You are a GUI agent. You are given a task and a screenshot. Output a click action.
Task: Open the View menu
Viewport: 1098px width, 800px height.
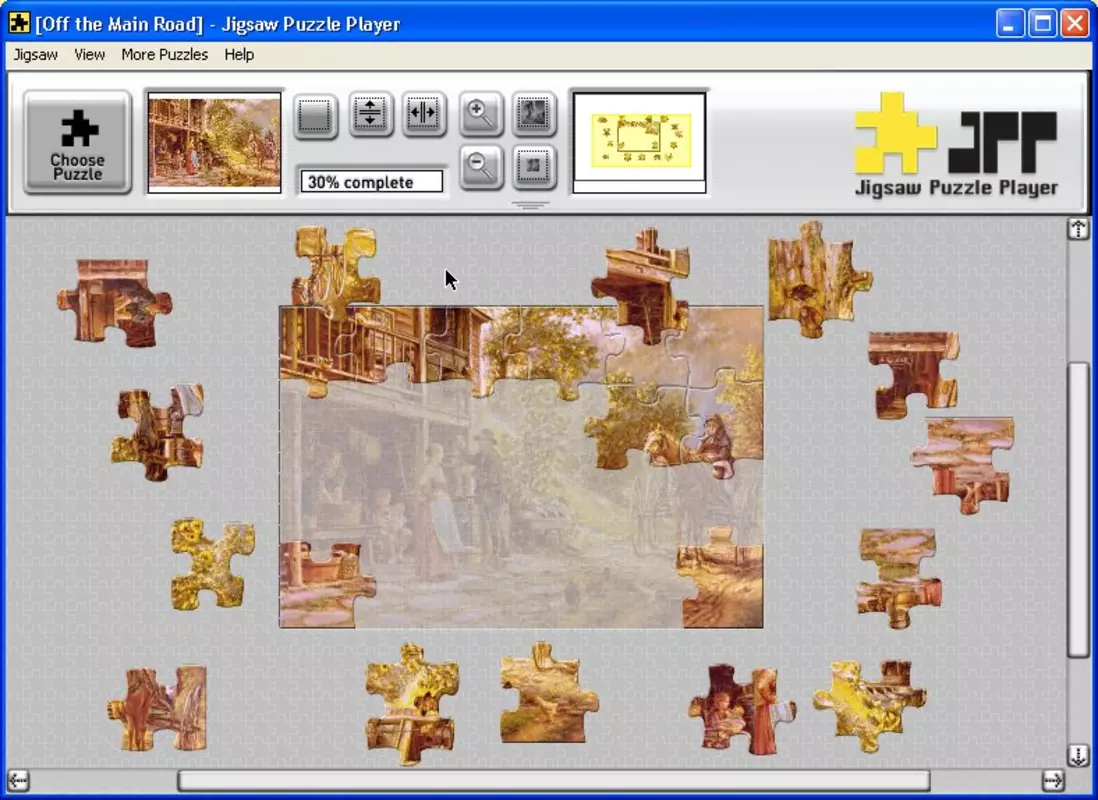[x=90, y=55]
